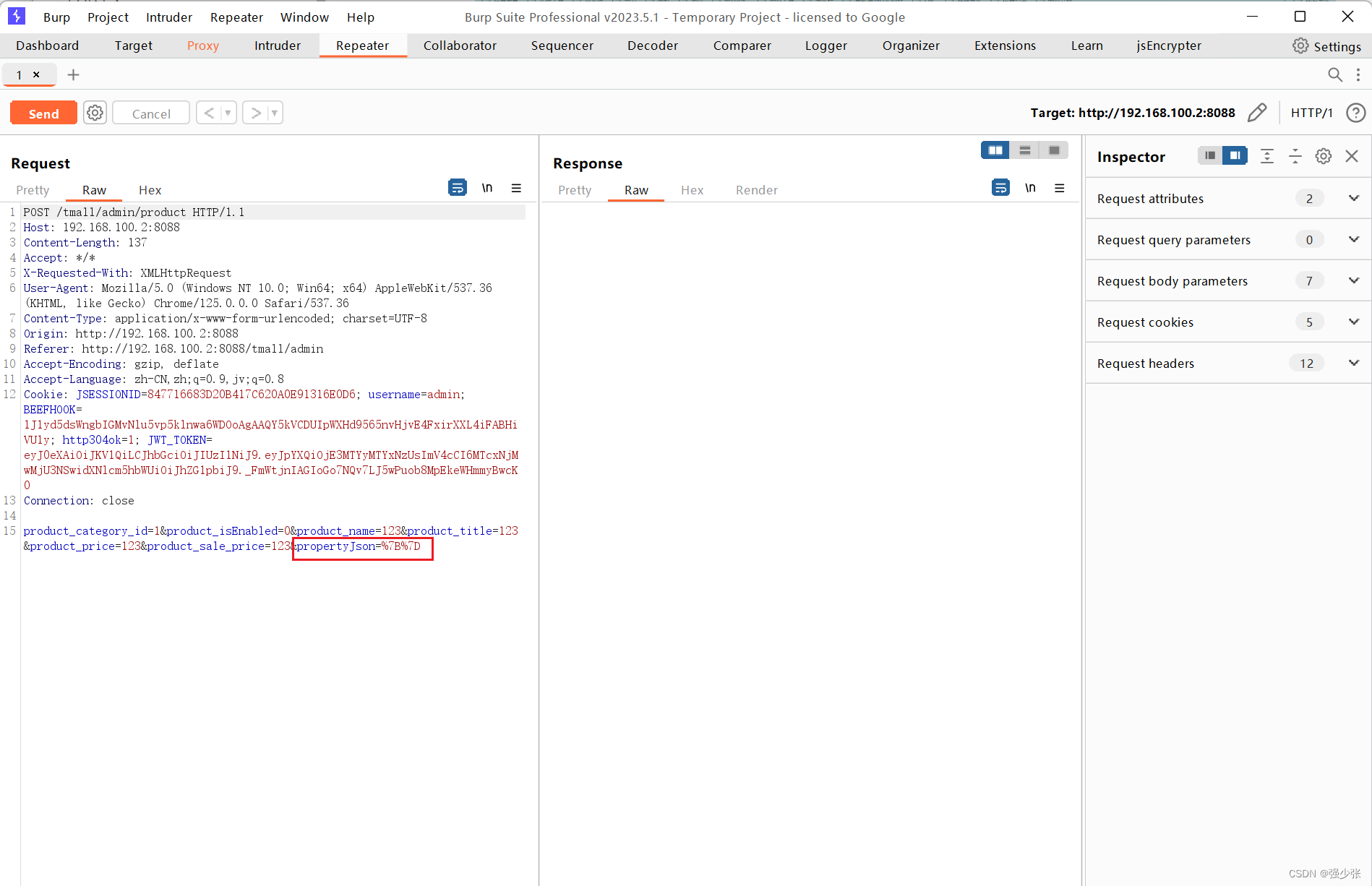
Task: Toggle non-printable characters in Request editor
Action: tap(487, 188)
